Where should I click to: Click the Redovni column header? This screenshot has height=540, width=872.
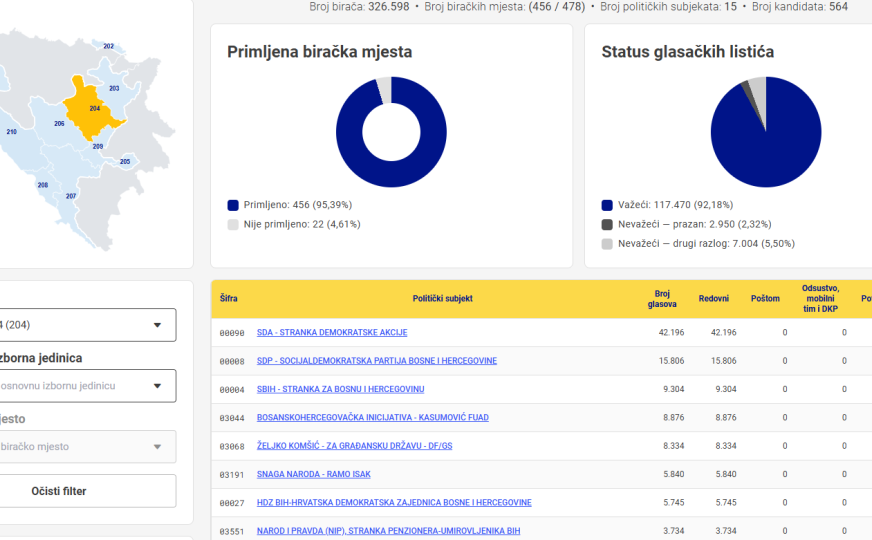[714, 299]
